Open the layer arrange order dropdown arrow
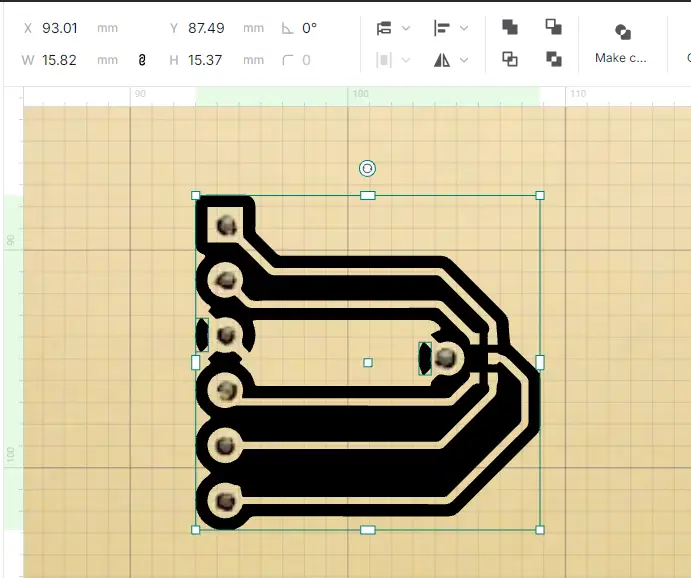 (x=406, y=28)
